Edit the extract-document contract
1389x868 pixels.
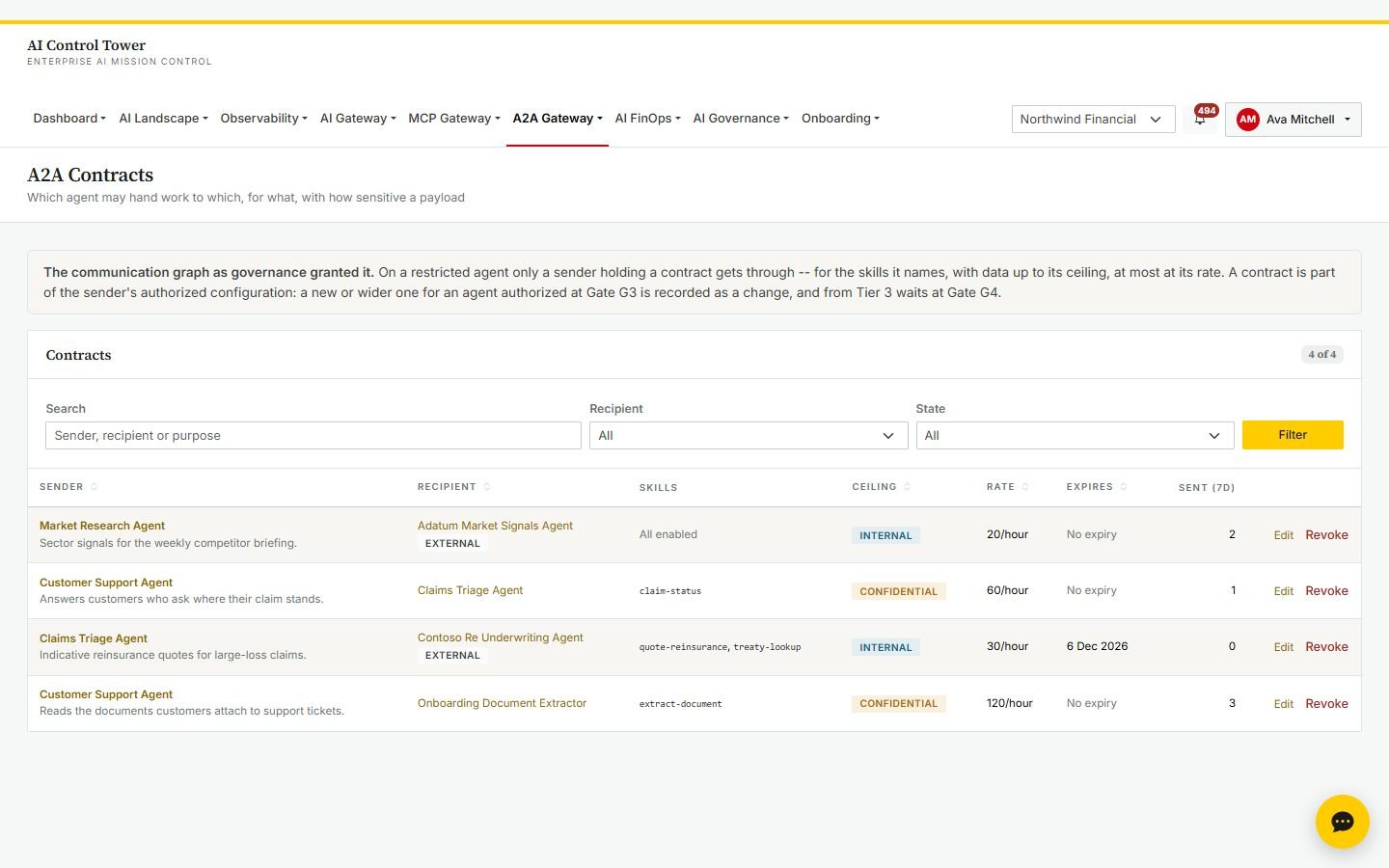(1283, 704)
